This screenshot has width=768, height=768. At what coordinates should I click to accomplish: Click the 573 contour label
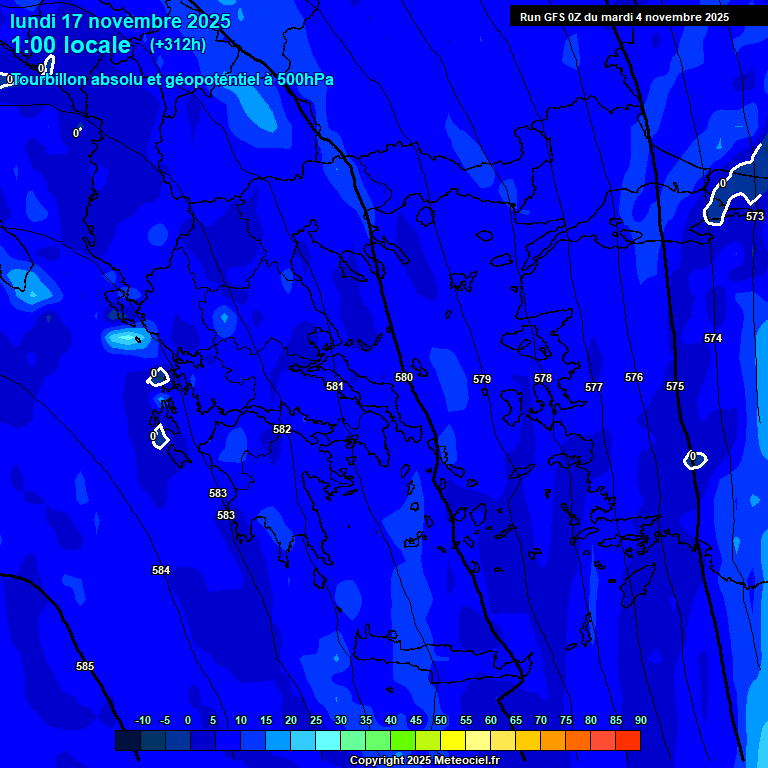755,216
